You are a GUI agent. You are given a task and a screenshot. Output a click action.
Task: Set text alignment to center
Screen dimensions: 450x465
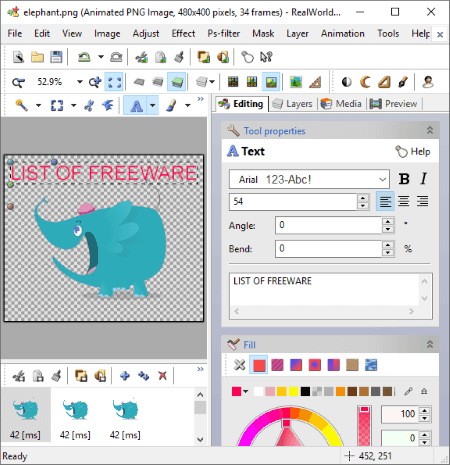pyautogui.click(x=404, y=201)
